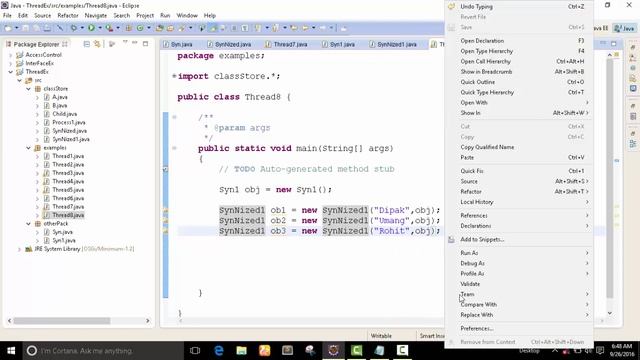Switch to the Thread7.java editor tab
640x360 pixels.
287,44
